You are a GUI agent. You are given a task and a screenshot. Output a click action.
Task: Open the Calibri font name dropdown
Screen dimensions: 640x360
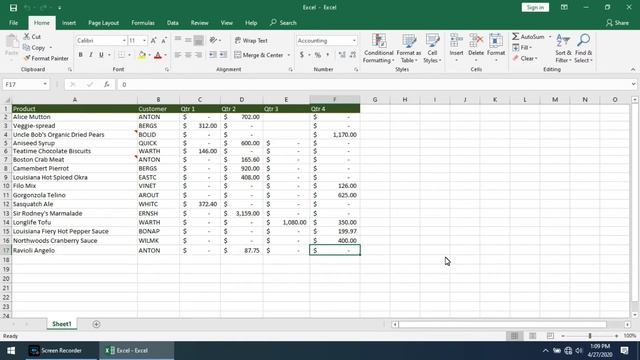(124, 40)
